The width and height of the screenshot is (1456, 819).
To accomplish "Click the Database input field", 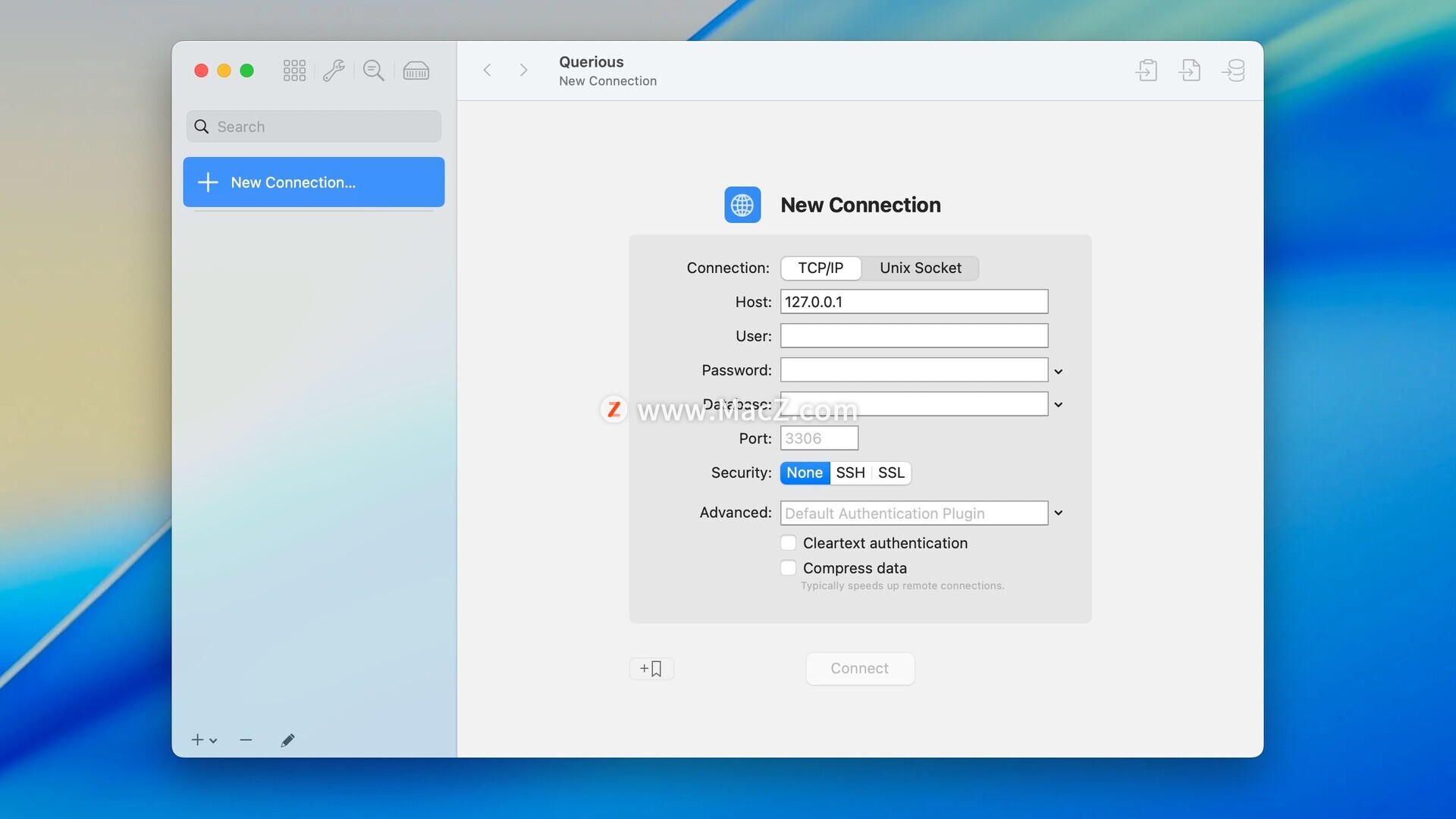I will [914, 404].
